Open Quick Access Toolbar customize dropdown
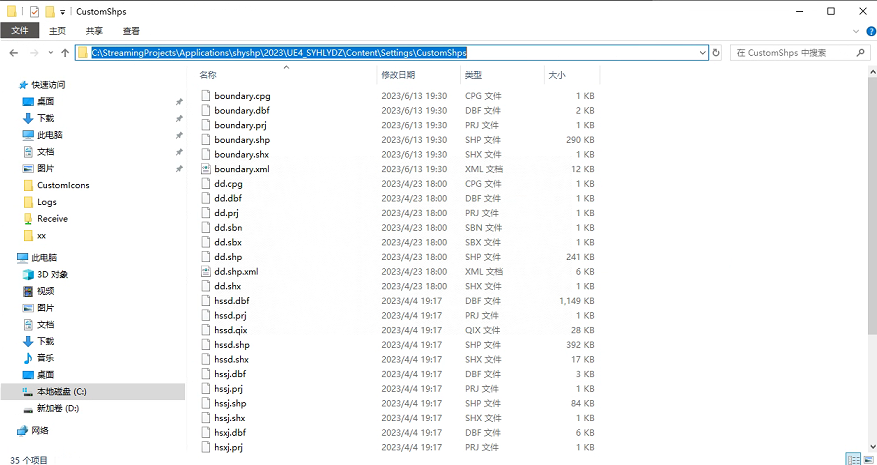 (x=62, y=12)
